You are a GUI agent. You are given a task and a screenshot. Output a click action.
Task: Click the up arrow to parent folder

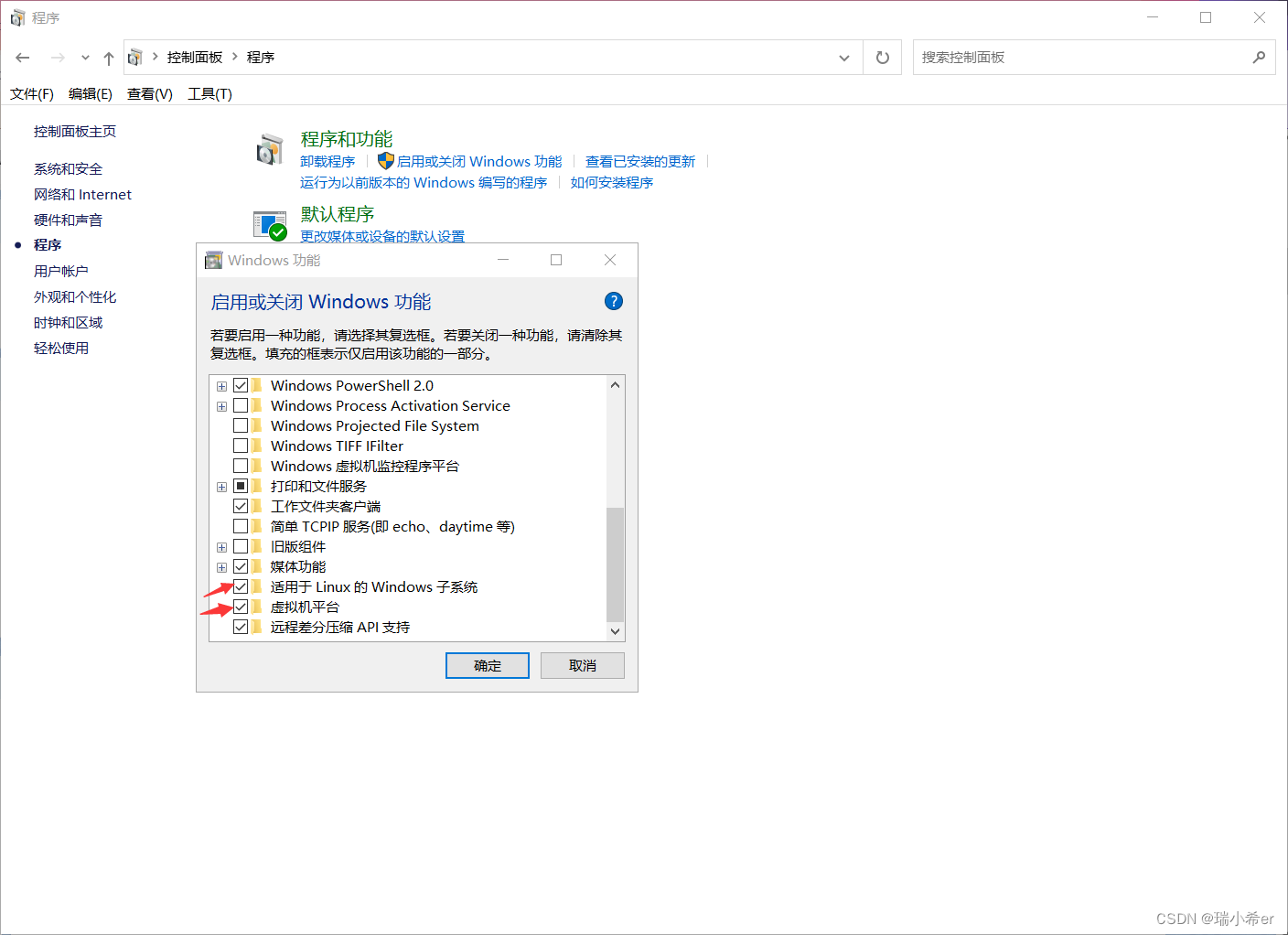pyautogui.click(x=109, y=58)
